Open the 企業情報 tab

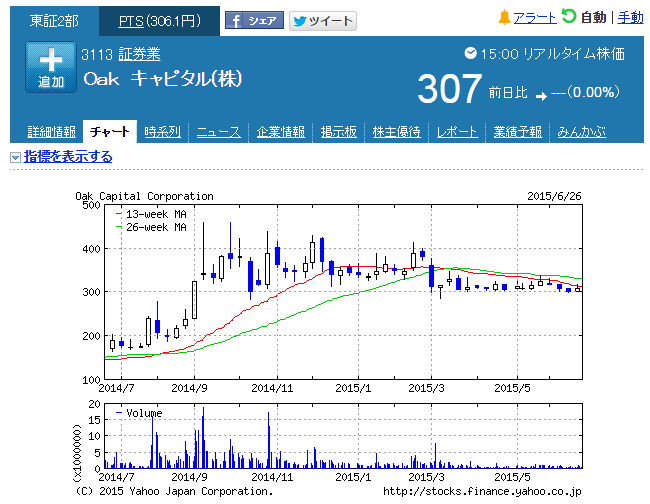(x=281, y=132)
